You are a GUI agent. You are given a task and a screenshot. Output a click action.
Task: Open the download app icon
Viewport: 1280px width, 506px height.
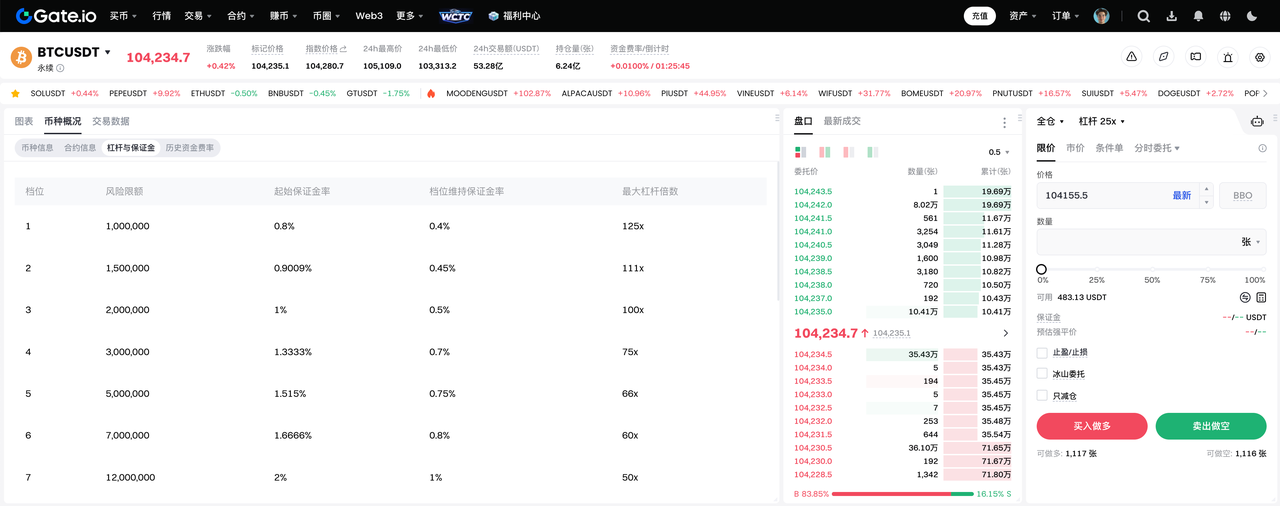click(1171, 16)
